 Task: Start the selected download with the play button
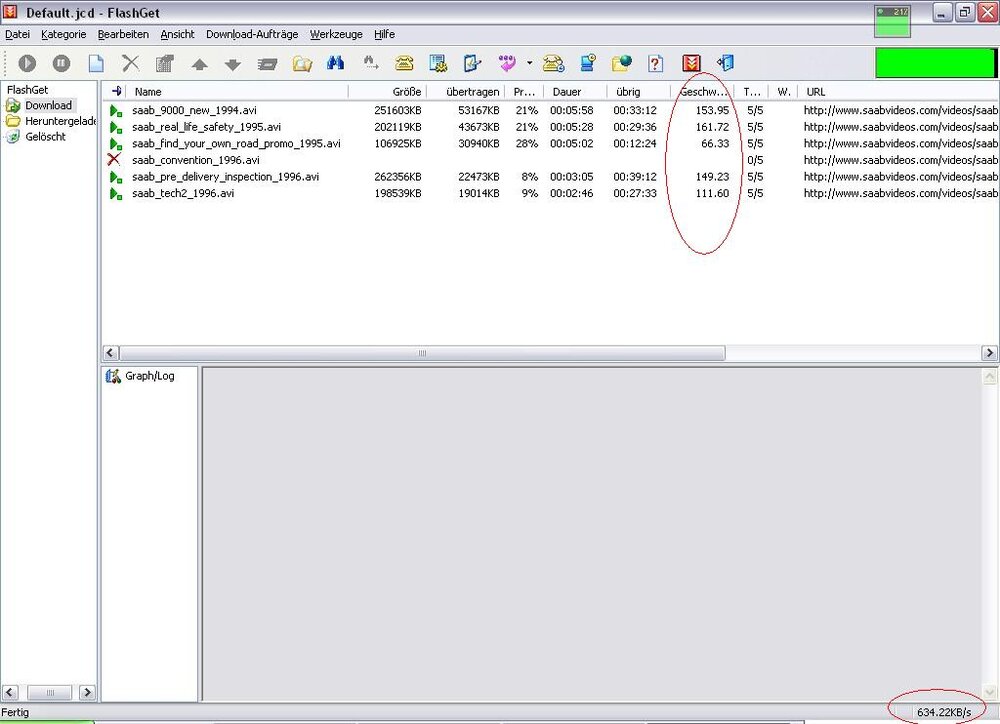click(x=27, y=63)
